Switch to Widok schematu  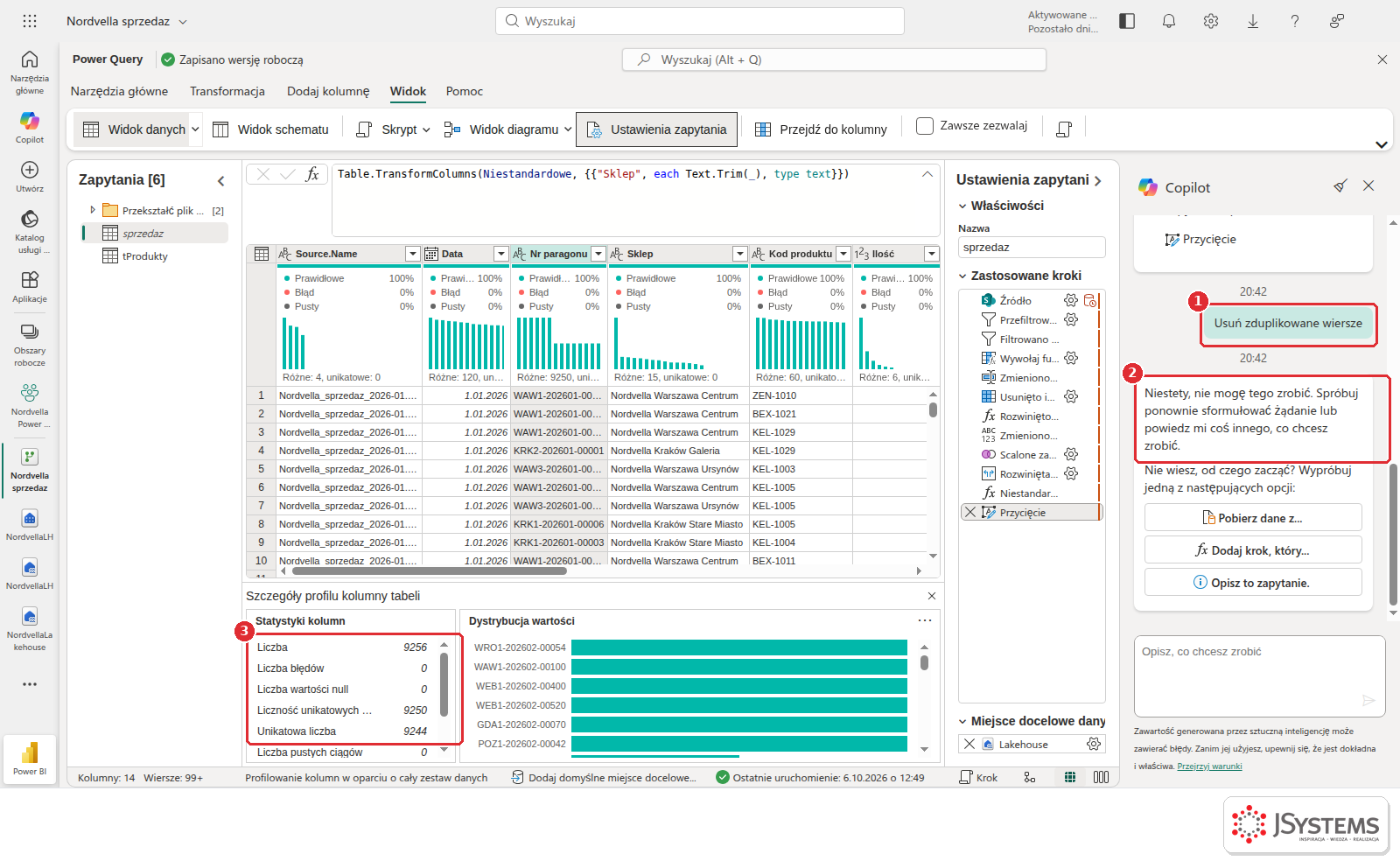click(x=270, y=129)
